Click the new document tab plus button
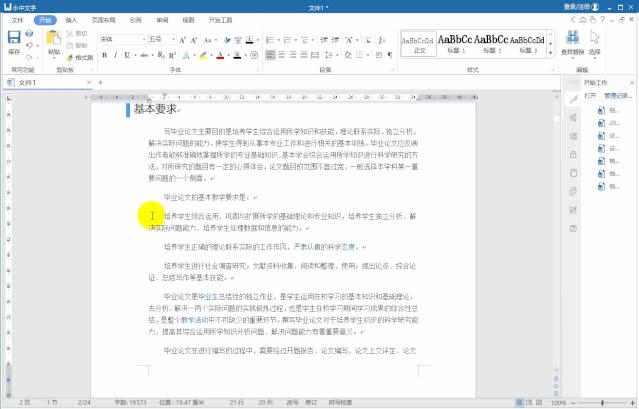 pyautogui.click(x=101, y=82)
